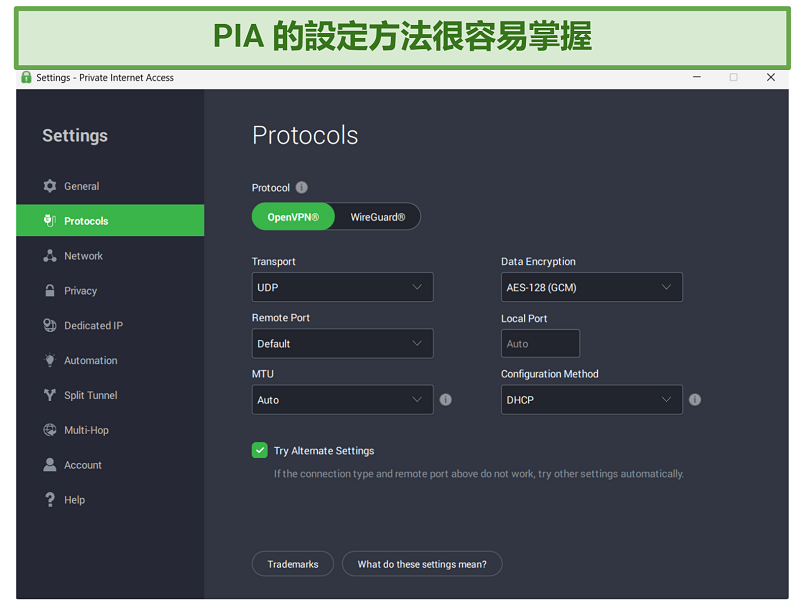Uncheck the Try Alternate Settings checkbox
806x601 pixels.
click(x=260, y=451)
